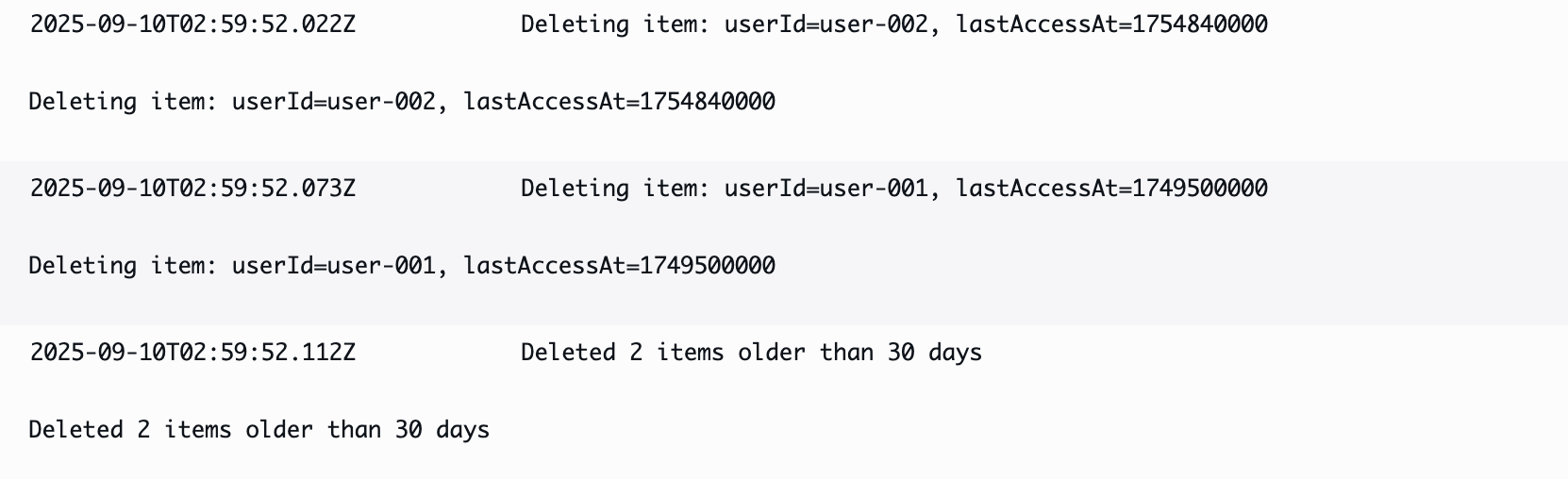Click lastAccessAt=1749500000 in the expanded detail line
This screenshot has height=479, width=1568.
point(620,266)
